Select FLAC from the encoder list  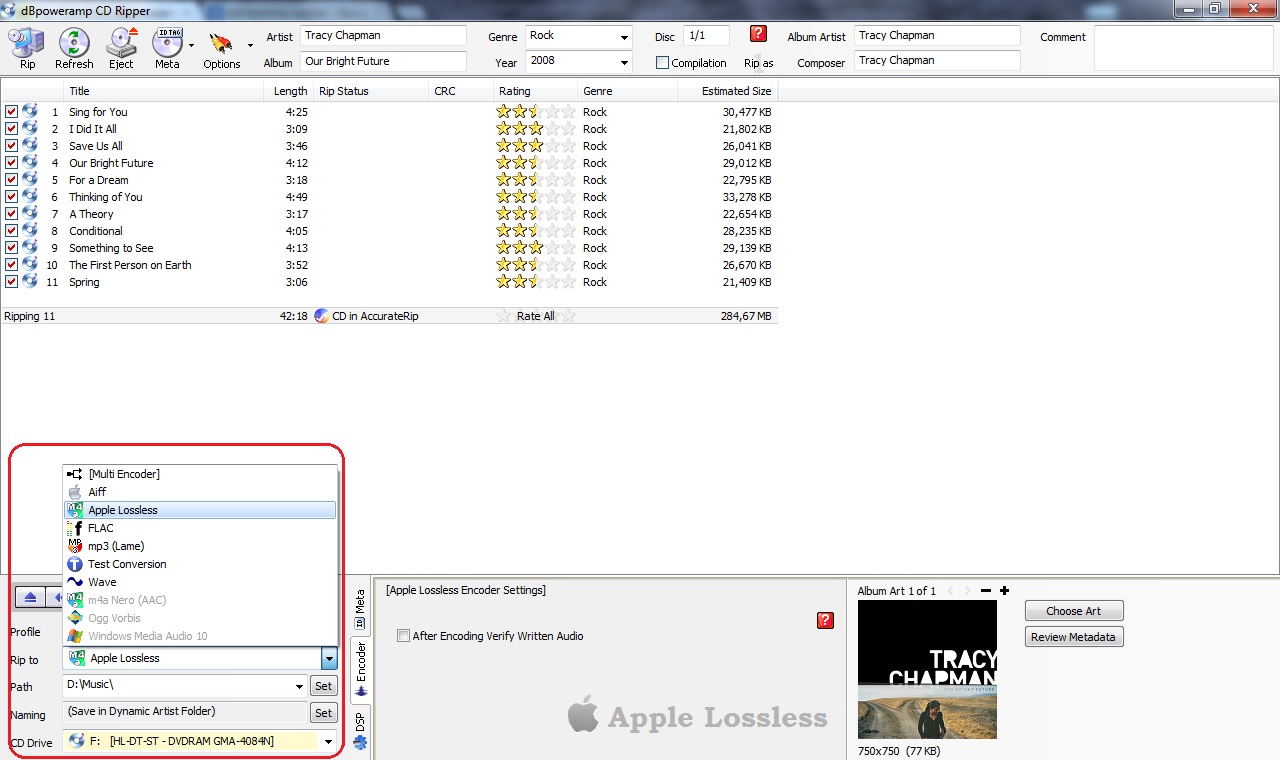pyautogui.click(x=101, y=528)
